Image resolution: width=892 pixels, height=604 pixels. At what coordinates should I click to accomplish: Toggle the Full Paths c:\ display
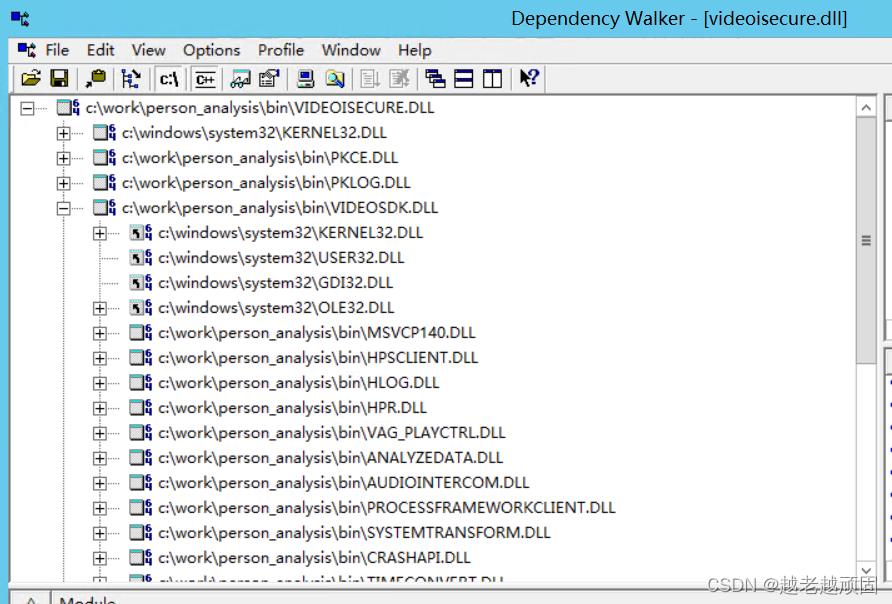(x=167, y=78)
